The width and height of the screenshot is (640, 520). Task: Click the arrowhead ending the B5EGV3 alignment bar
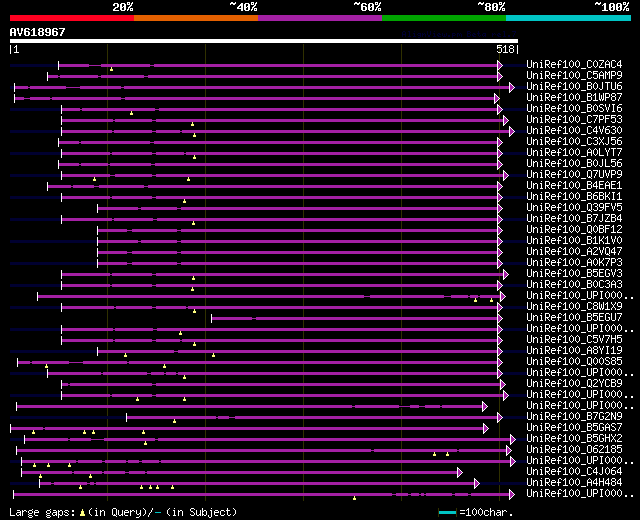point(506,275)
